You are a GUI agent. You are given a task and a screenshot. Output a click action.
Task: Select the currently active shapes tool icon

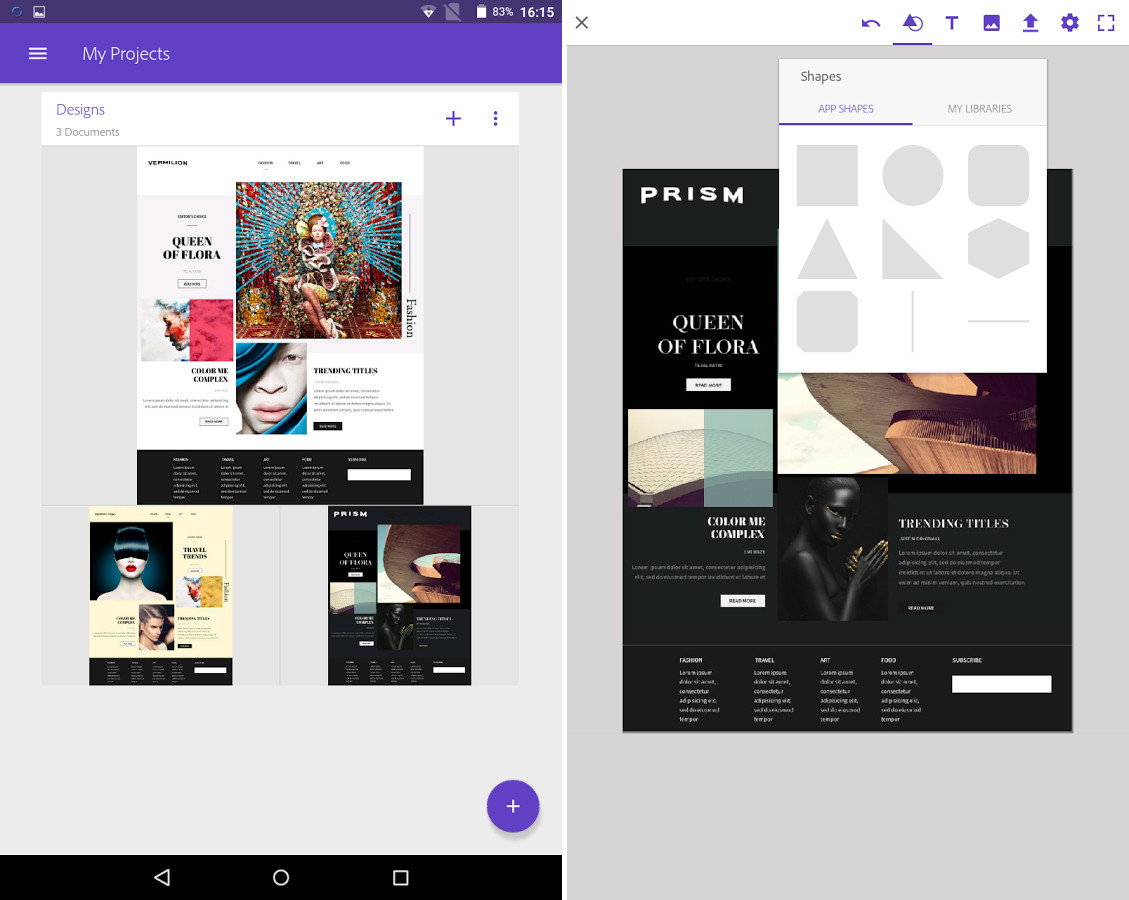coord(912,22)
